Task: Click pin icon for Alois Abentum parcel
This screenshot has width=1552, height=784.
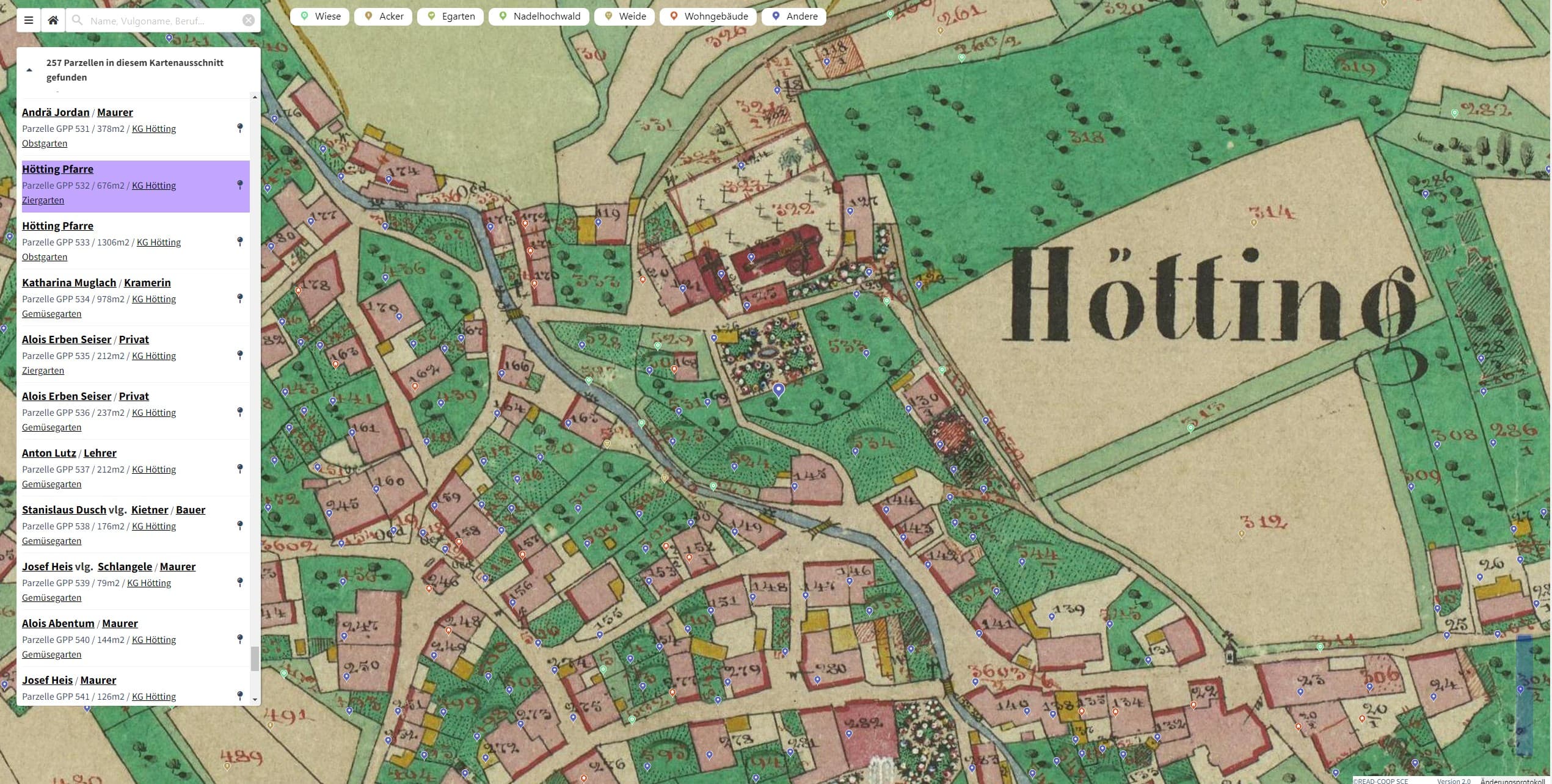Action: [240, 639]
